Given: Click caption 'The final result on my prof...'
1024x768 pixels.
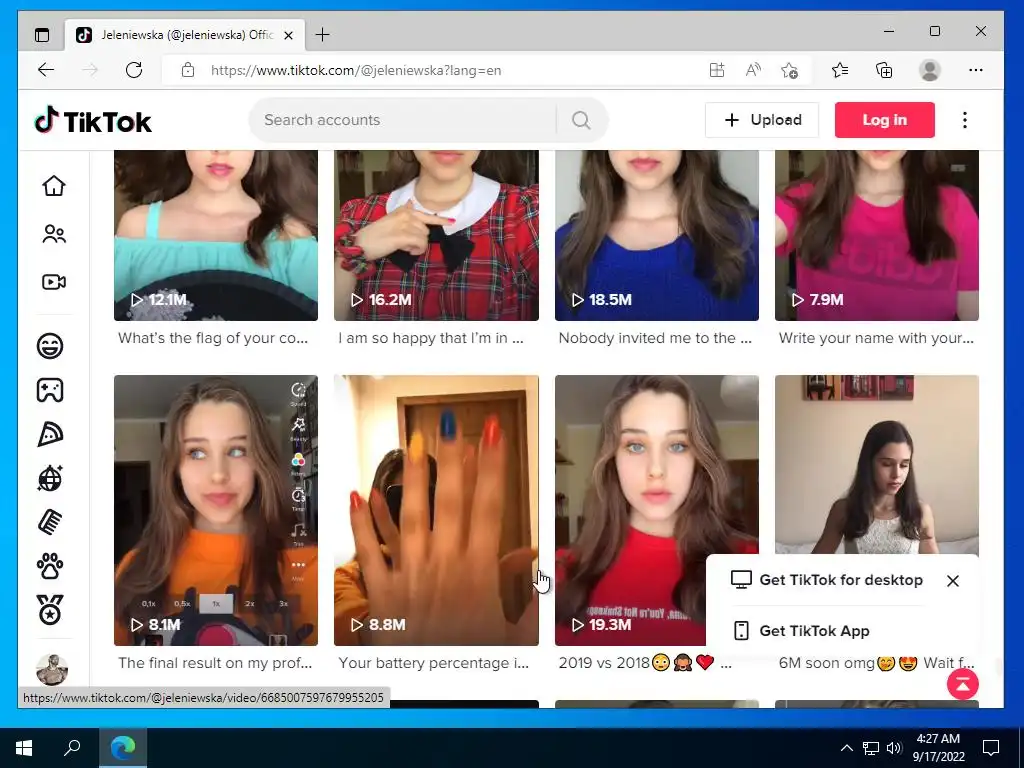Looking at the screenshot, I should coord(215,663).
